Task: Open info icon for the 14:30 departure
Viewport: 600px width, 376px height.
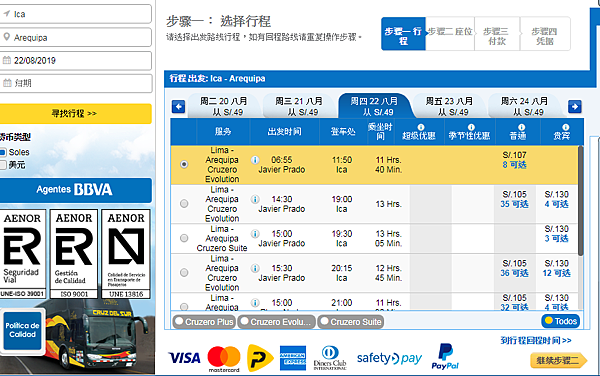Action: (255, 199)
